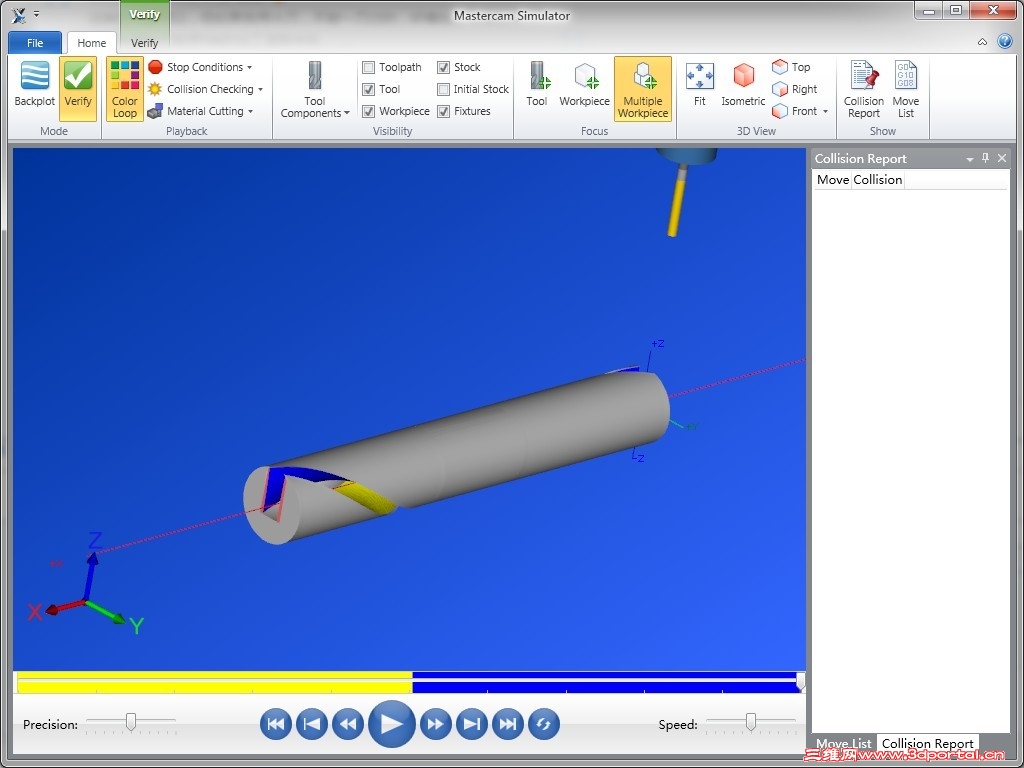Show the Collision Report
This screenshot has height=768, width=1024.
(863, 88)
